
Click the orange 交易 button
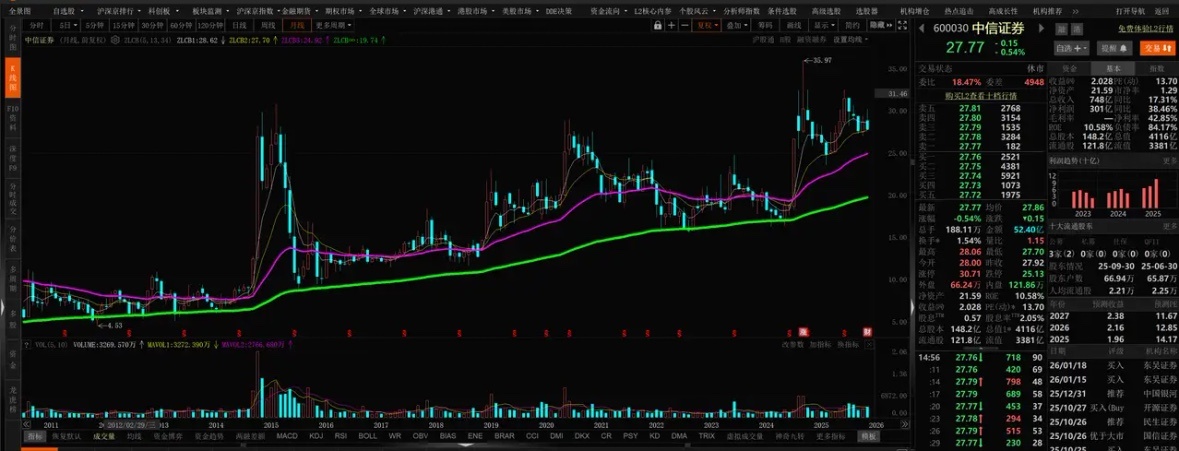[1156, 47]
